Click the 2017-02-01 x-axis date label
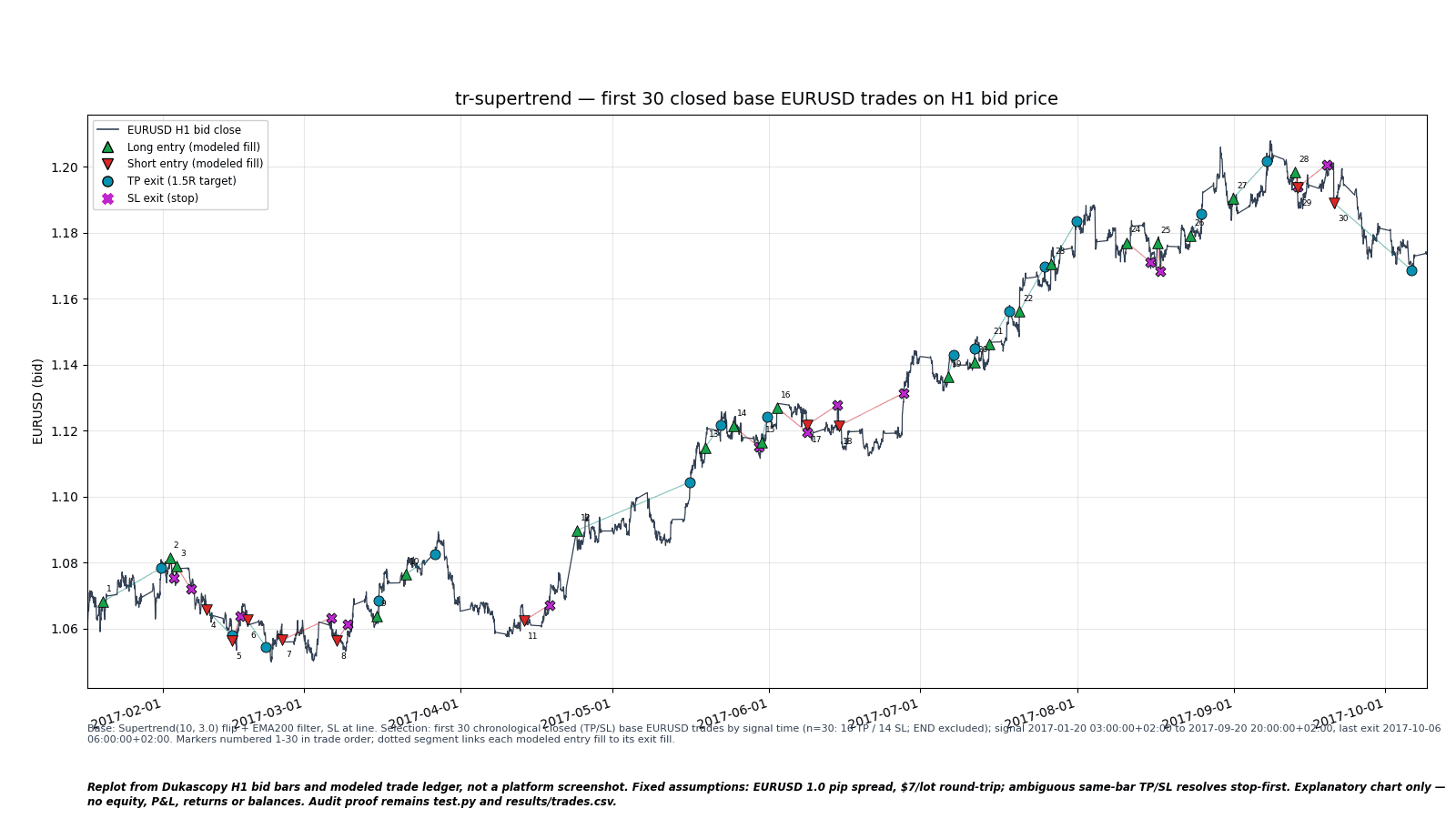Viewport: 1456px width, 819px height. tap(126, 714)
